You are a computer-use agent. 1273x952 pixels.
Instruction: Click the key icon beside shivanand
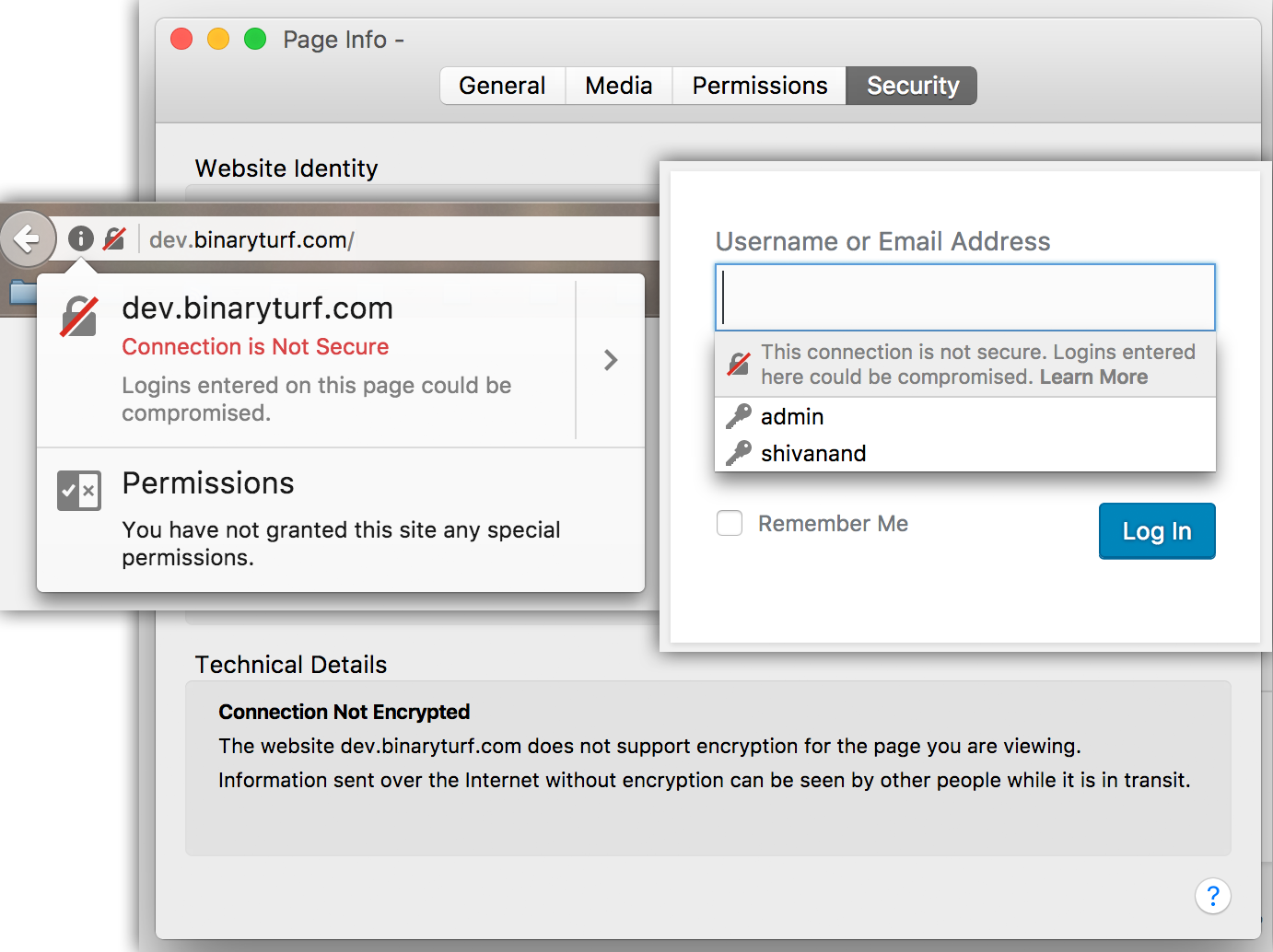pos(738,453)
